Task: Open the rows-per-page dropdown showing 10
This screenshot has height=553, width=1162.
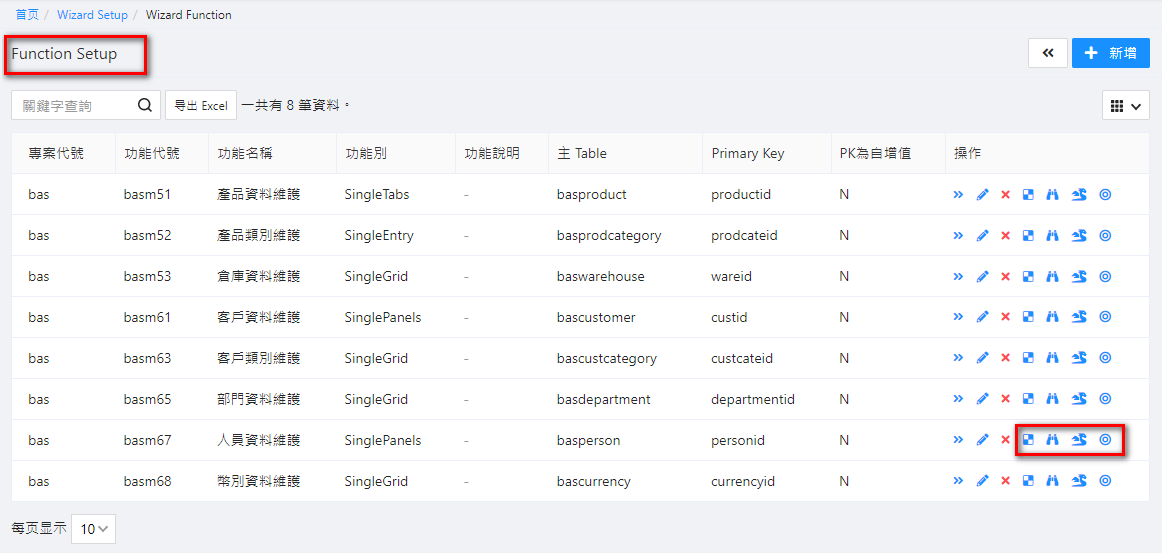Action: pos(93,529)
